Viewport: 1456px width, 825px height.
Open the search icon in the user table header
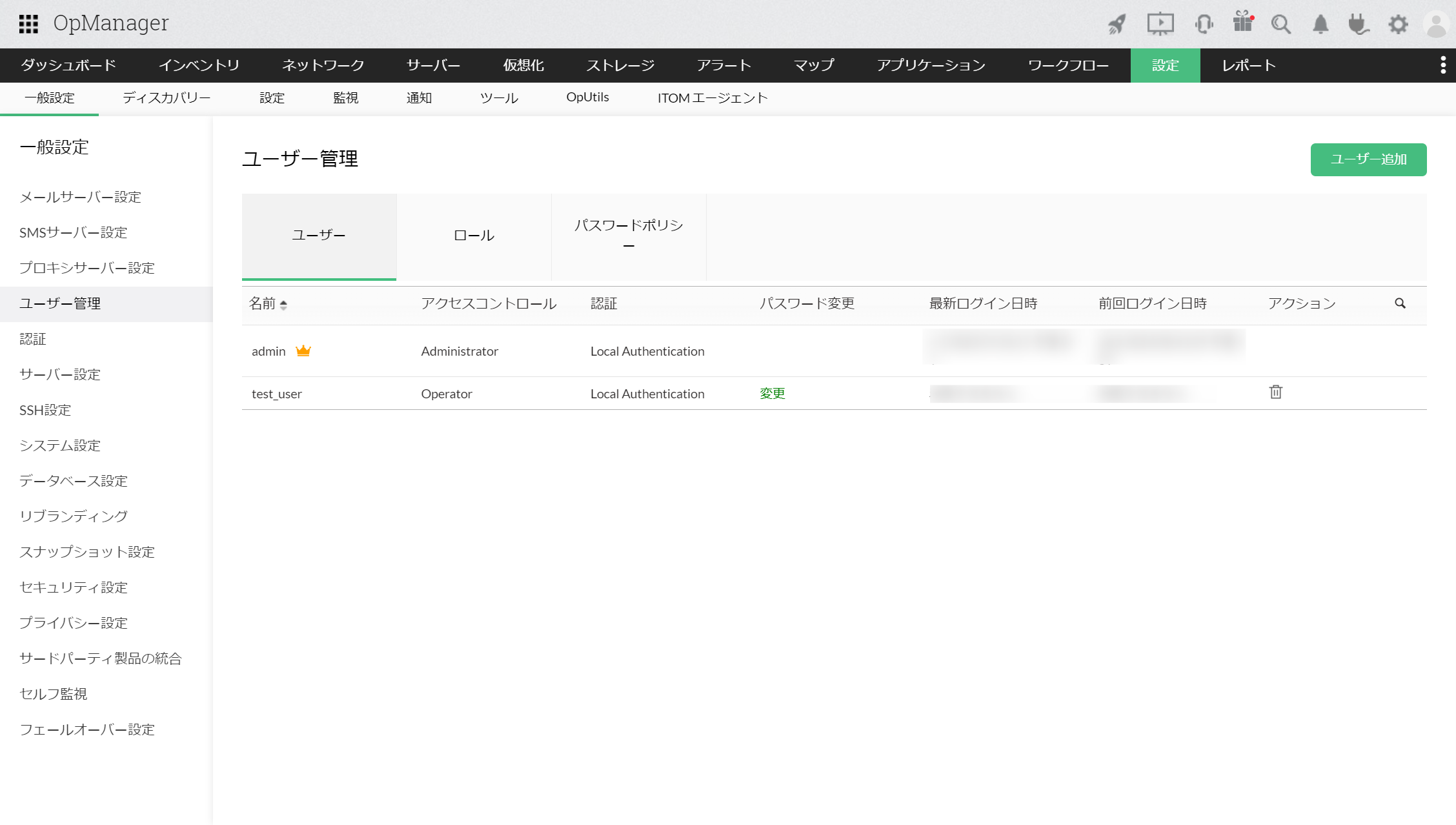tap(1400, 303)
